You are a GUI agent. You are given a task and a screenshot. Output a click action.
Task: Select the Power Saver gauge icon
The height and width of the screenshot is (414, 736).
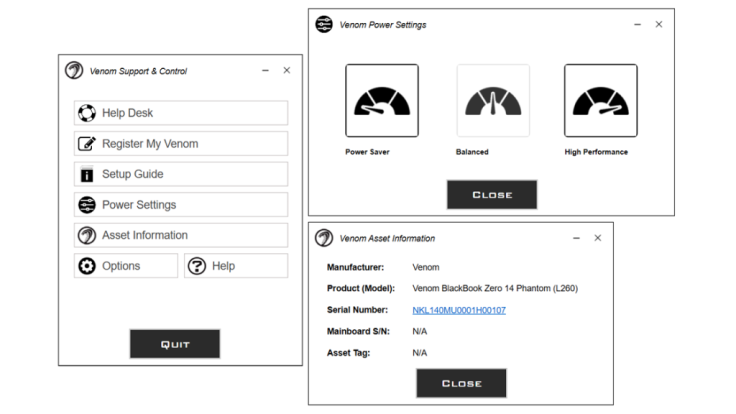click(382, 101)
